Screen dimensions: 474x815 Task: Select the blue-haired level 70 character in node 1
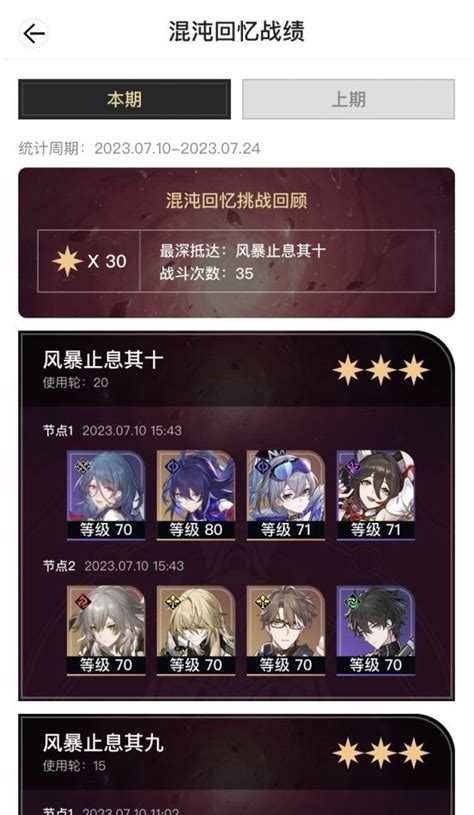106,495
